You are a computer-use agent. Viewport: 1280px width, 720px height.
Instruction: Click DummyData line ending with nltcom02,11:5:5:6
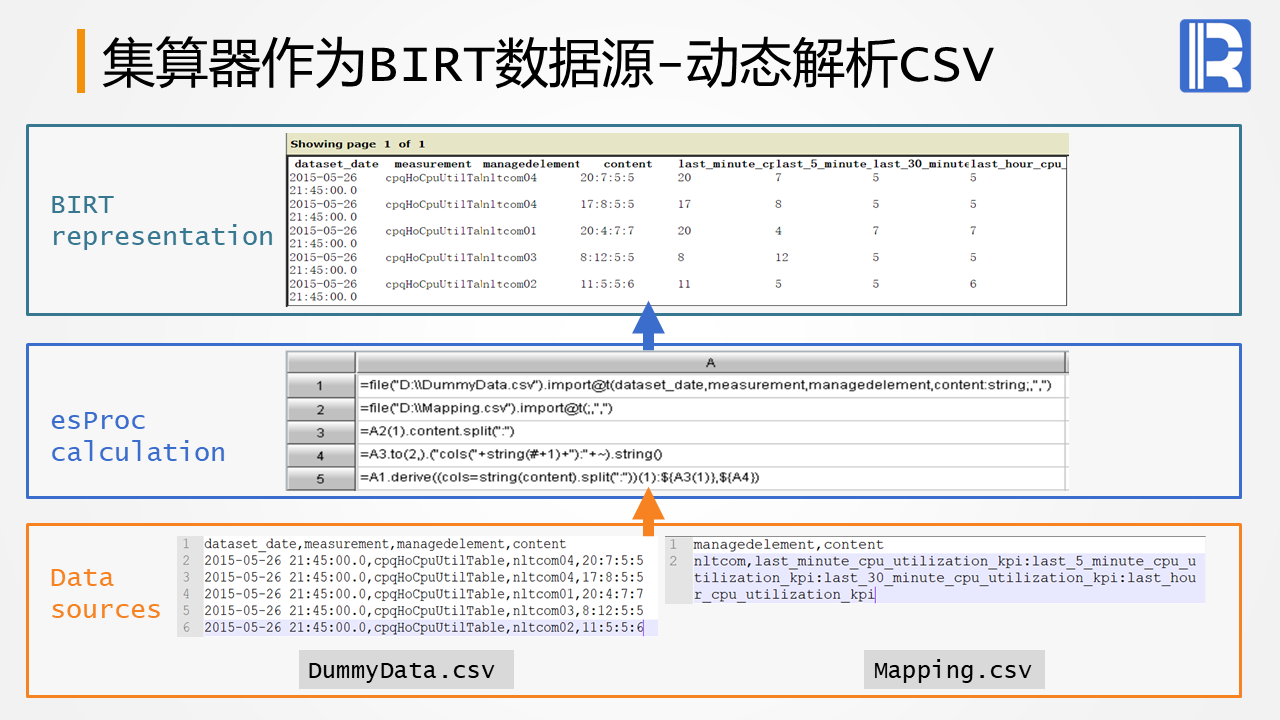click(424, 628)
